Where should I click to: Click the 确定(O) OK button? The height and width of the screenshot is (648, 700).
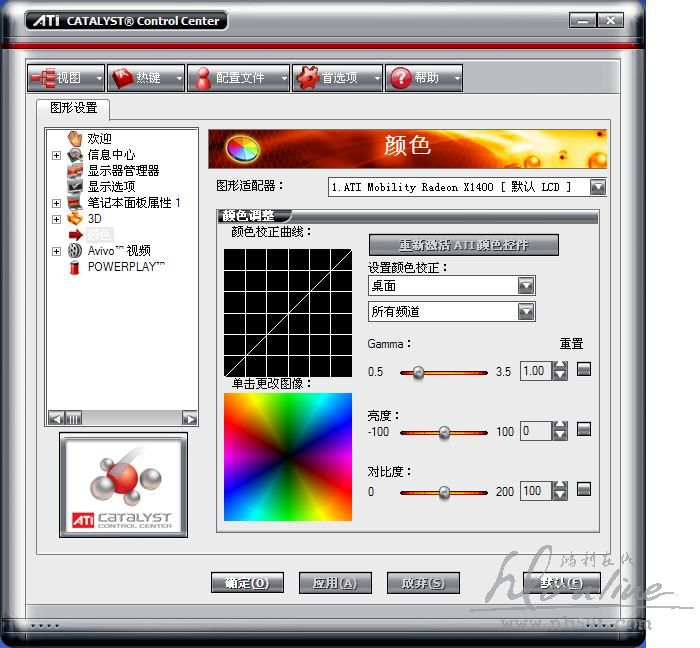point(247,583)
